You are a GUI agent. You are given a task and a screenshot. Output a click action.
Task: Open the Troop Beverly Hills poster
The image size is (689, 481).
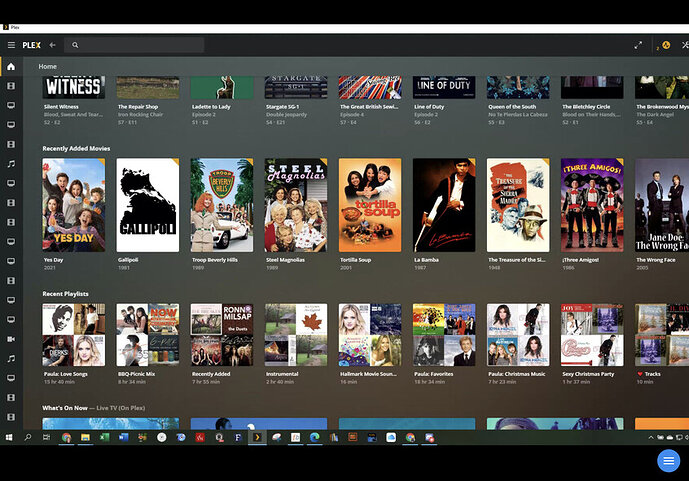pyautogui.click(x=222, y=205)
